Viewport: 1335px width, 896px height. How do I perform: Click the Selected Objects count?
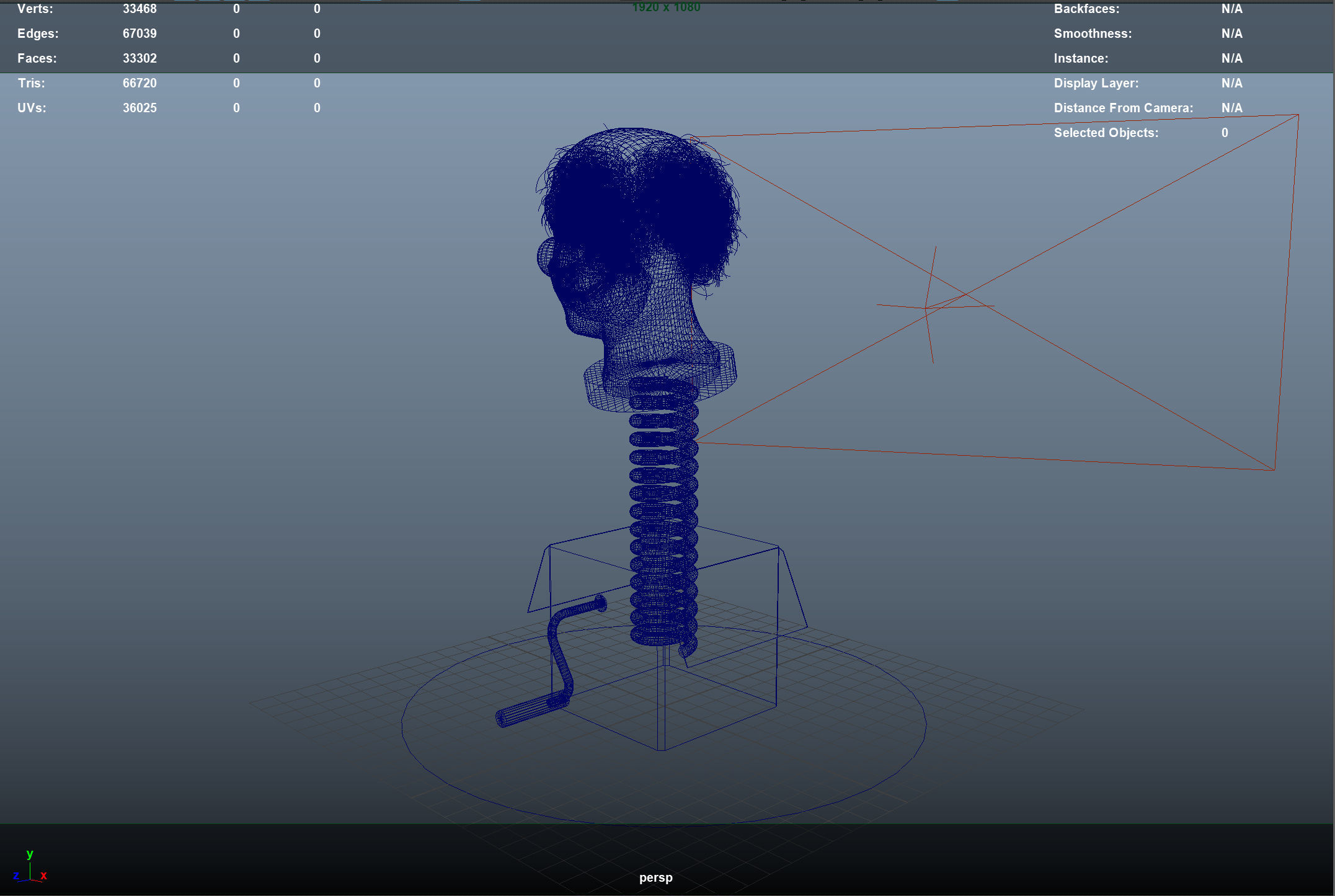click(x=1225, y=133)
